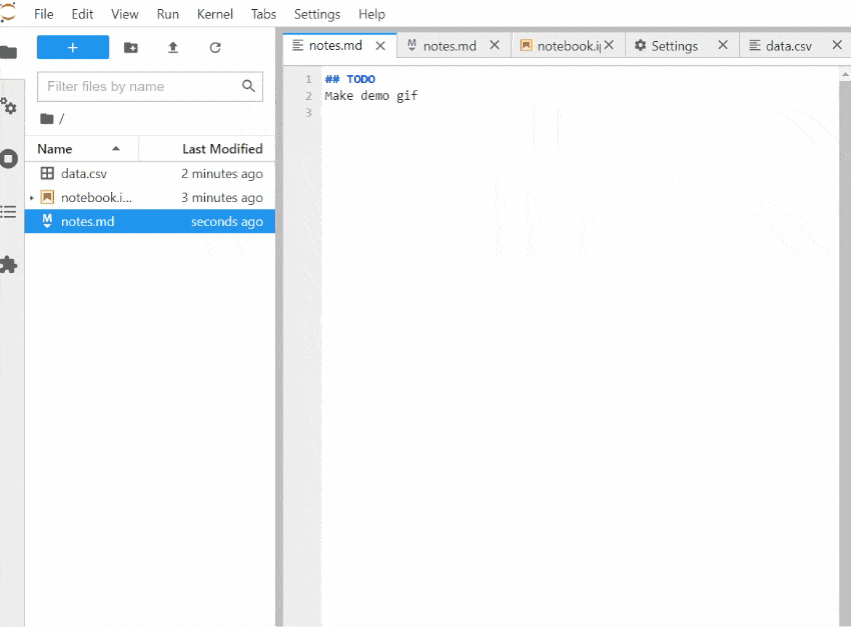Open the Help menu
This screenshot has height=627, width=851.
[372, 14]
